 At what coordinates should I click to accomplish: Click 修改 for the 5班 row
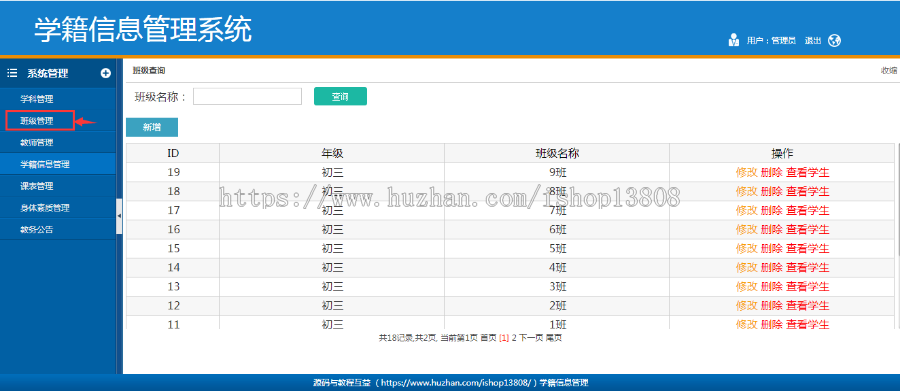(746, 249)
